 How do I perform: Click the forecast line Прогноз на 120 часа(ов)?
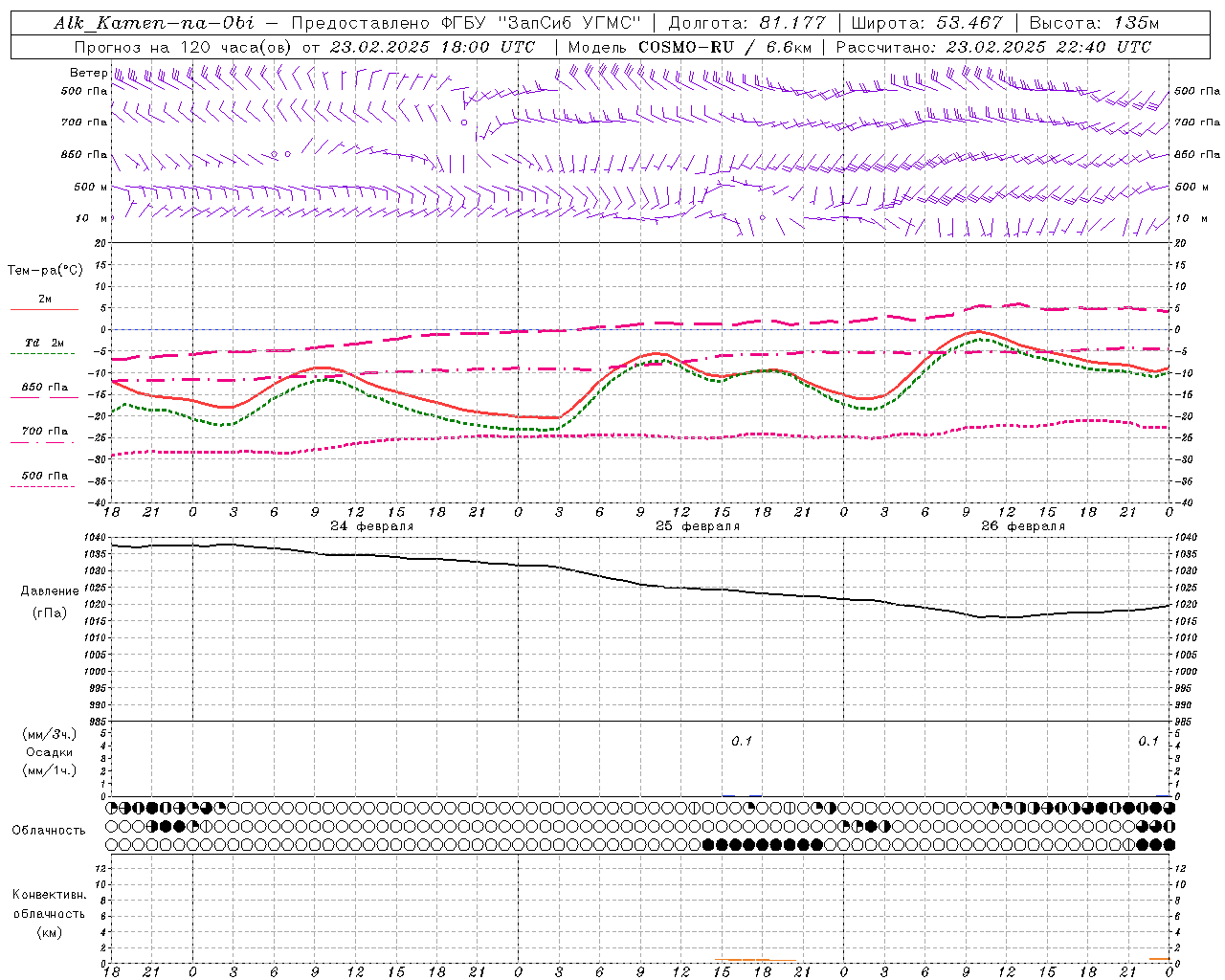(x=182, y=47)
